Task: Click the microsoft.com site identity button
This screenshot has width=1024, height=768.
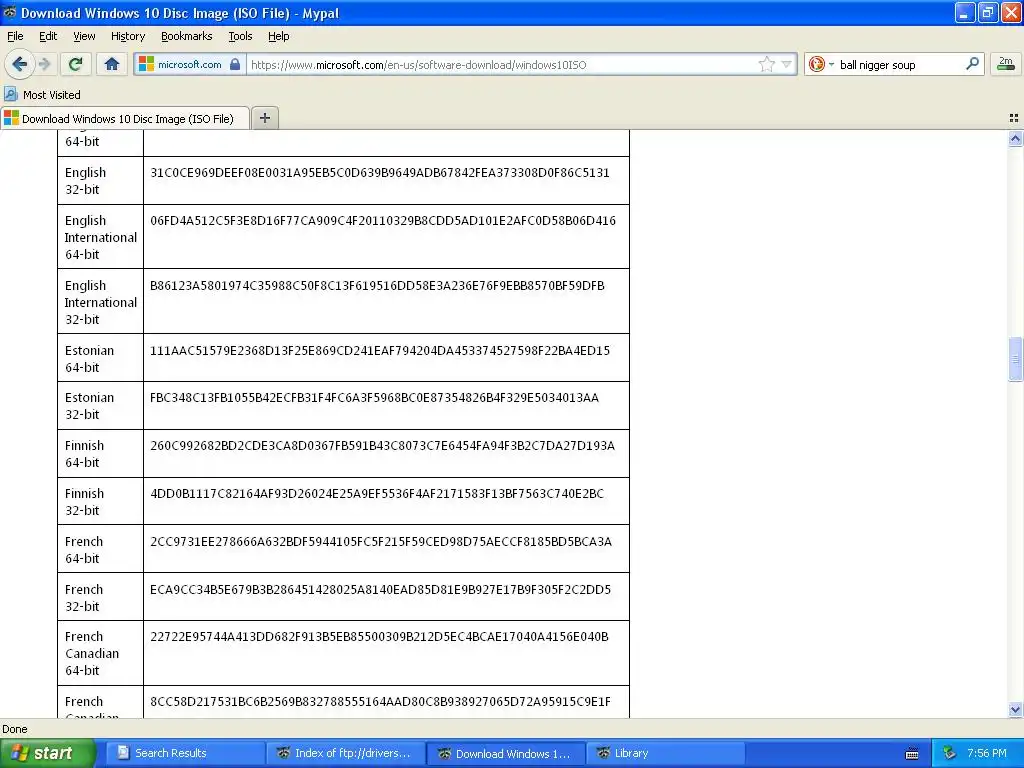Action: coord(189,64)
